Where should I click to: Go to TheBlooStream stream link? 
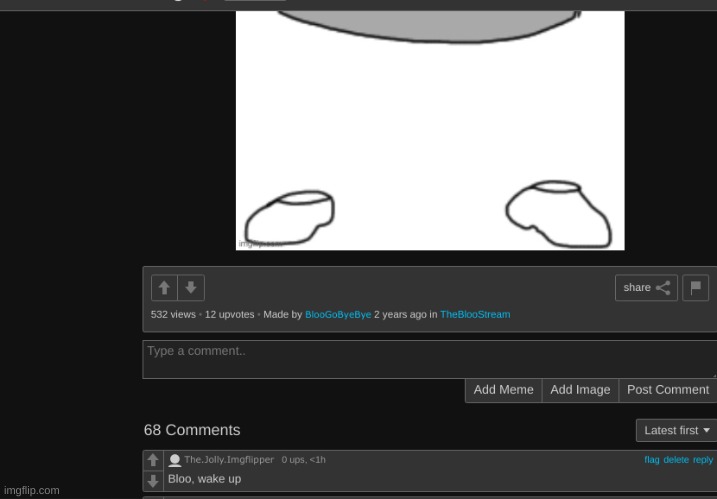tap(475, 314)
